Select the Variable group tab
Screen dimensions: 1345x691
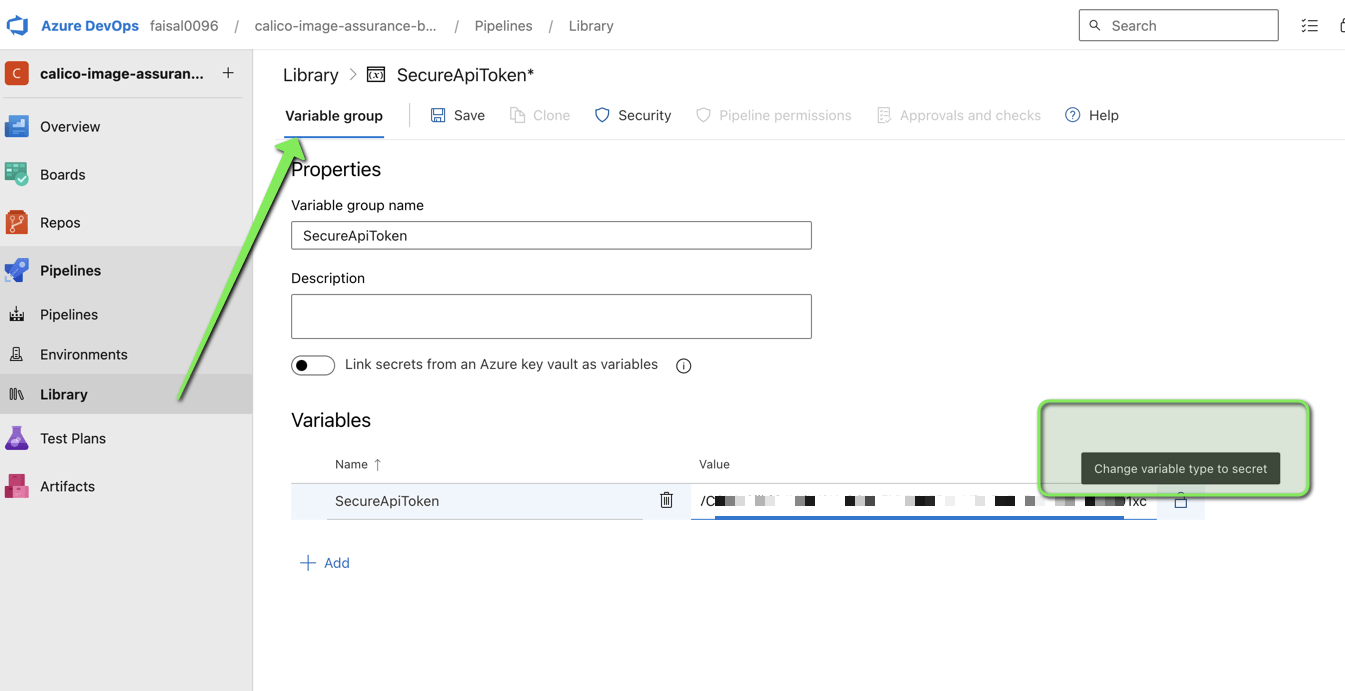tap(334, 115)
